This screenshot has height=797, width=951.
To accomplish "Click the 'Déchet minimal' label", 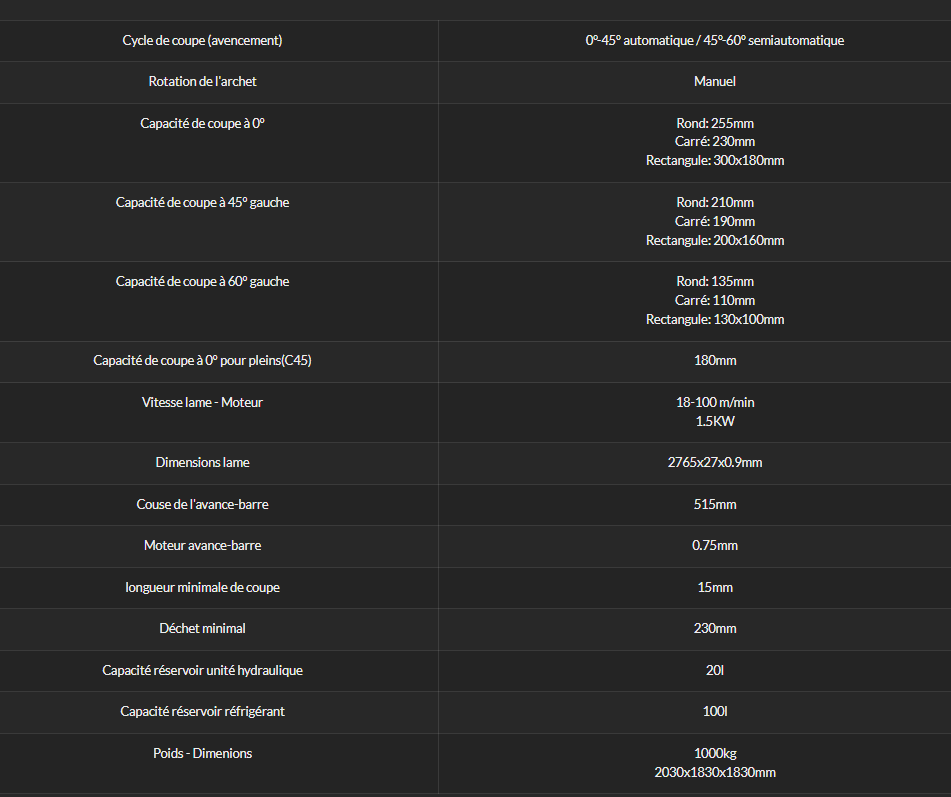I will 202,628.
